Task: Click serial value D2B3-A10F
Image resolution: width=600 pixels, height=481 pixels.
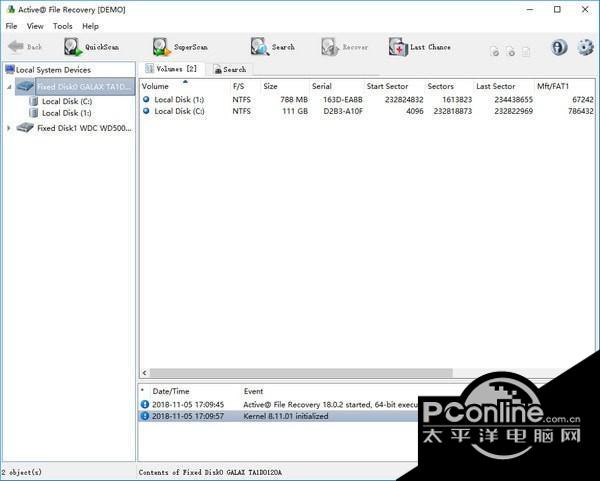Action: [343, 111]
